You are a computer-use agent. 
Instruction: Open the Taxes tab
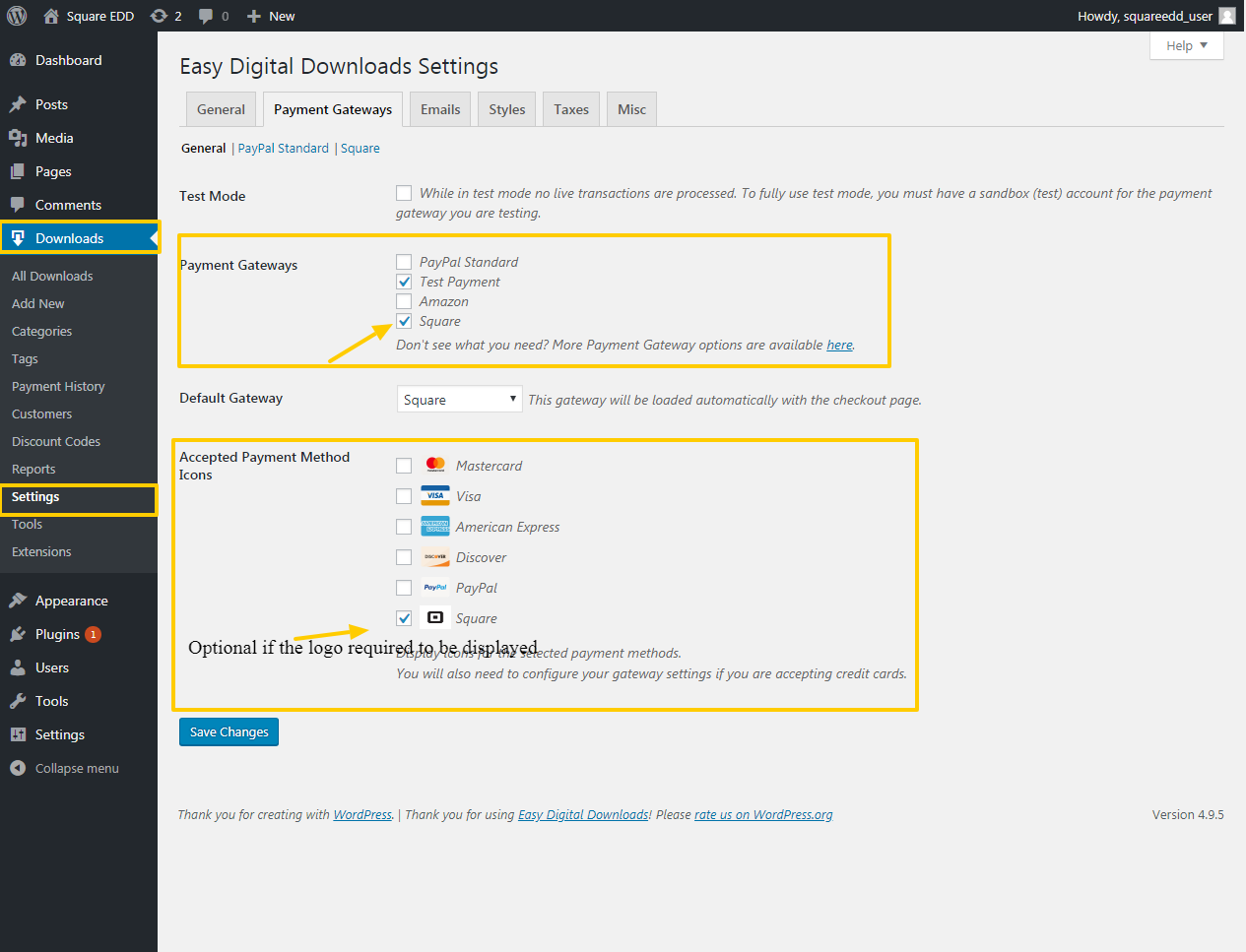coord(571,109)
